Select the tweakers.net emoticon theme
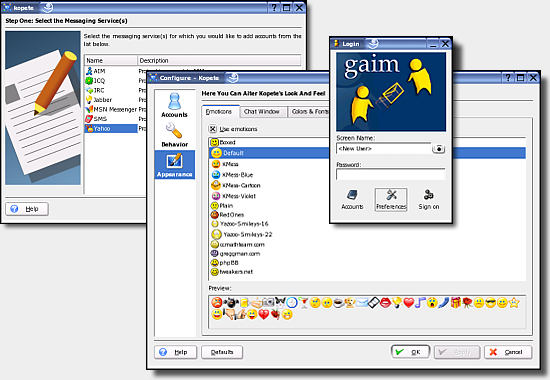Screen dimensions: 550x380 tap(232, 272)
